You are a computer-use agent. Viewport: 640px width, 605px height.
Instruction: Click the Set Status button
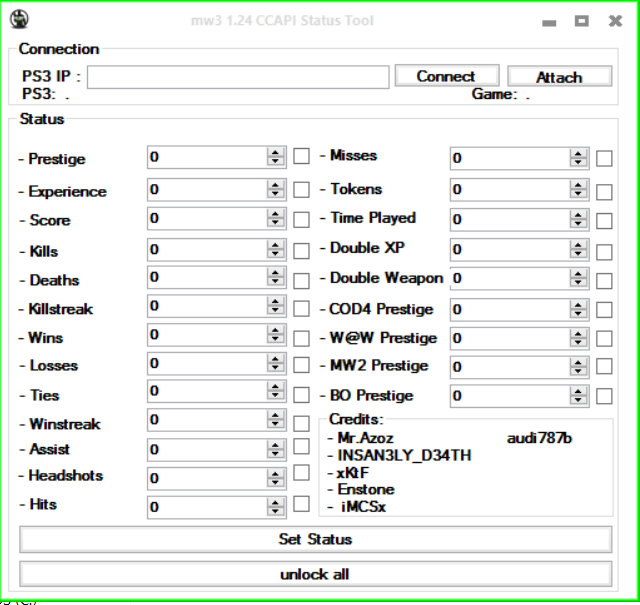click(316, 539)
